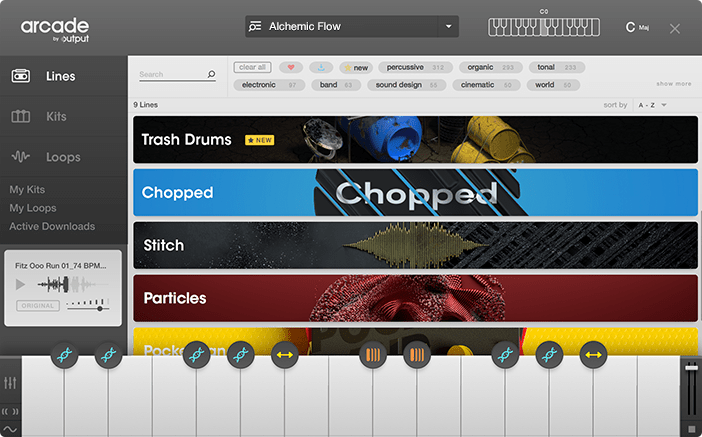Screen dimensions: 702x437
Task: Open the keyboard range C0 icon
Action: [x=544, y=27]
